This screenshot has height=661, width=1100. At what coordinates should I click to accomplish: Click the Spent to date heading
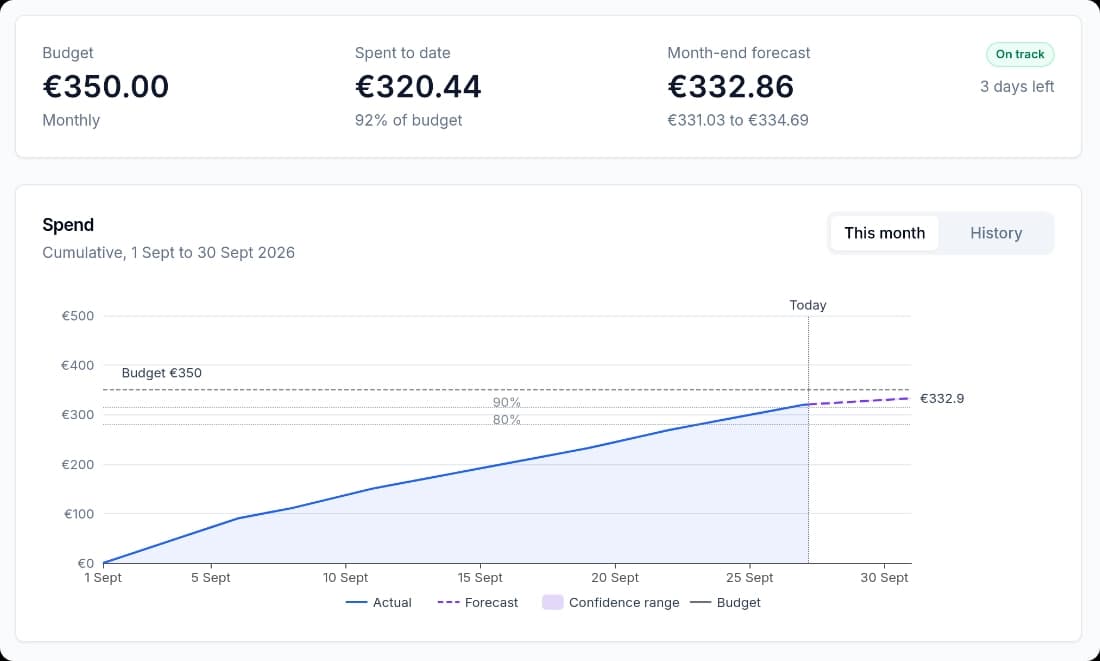pyautogui.click(x=403, y=53)
